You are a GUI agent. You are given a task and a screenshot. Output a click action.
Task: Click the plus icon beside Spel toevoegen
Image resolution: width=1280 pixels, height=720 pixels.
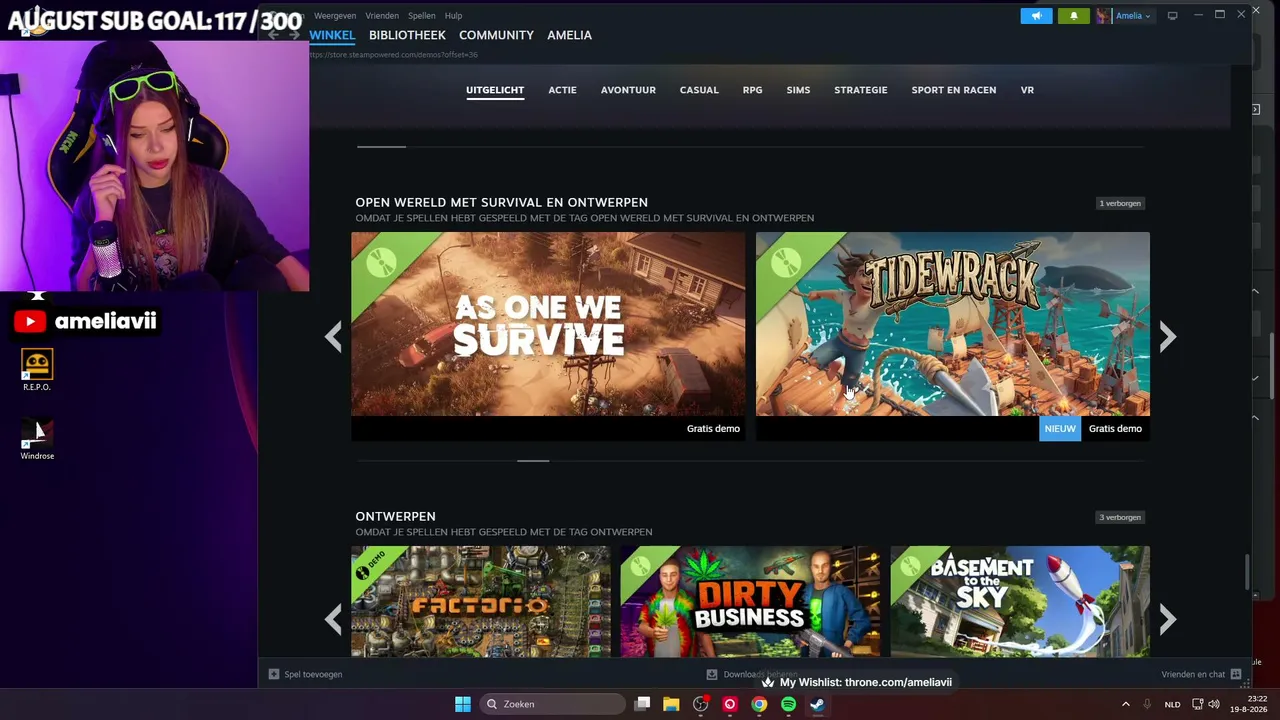coord(274,674)
